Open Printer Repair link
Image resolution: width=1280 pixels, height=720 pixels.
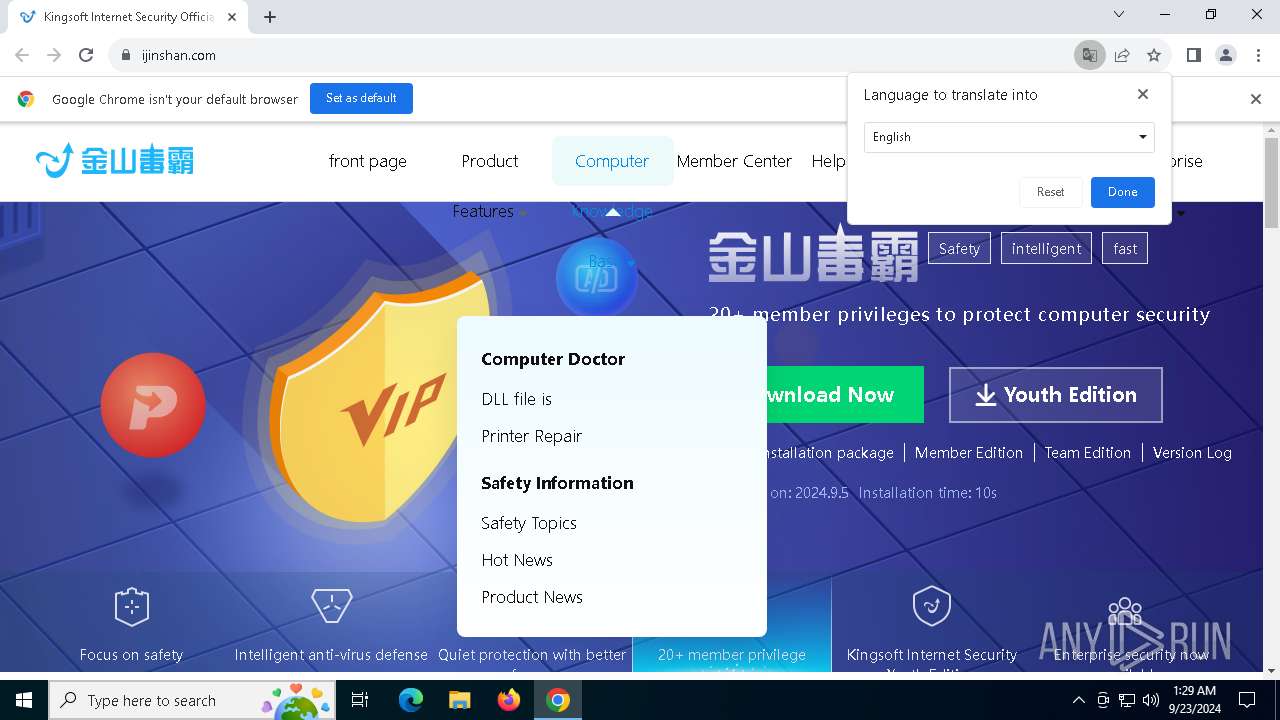pyautogui.click(x=531, y=436)
